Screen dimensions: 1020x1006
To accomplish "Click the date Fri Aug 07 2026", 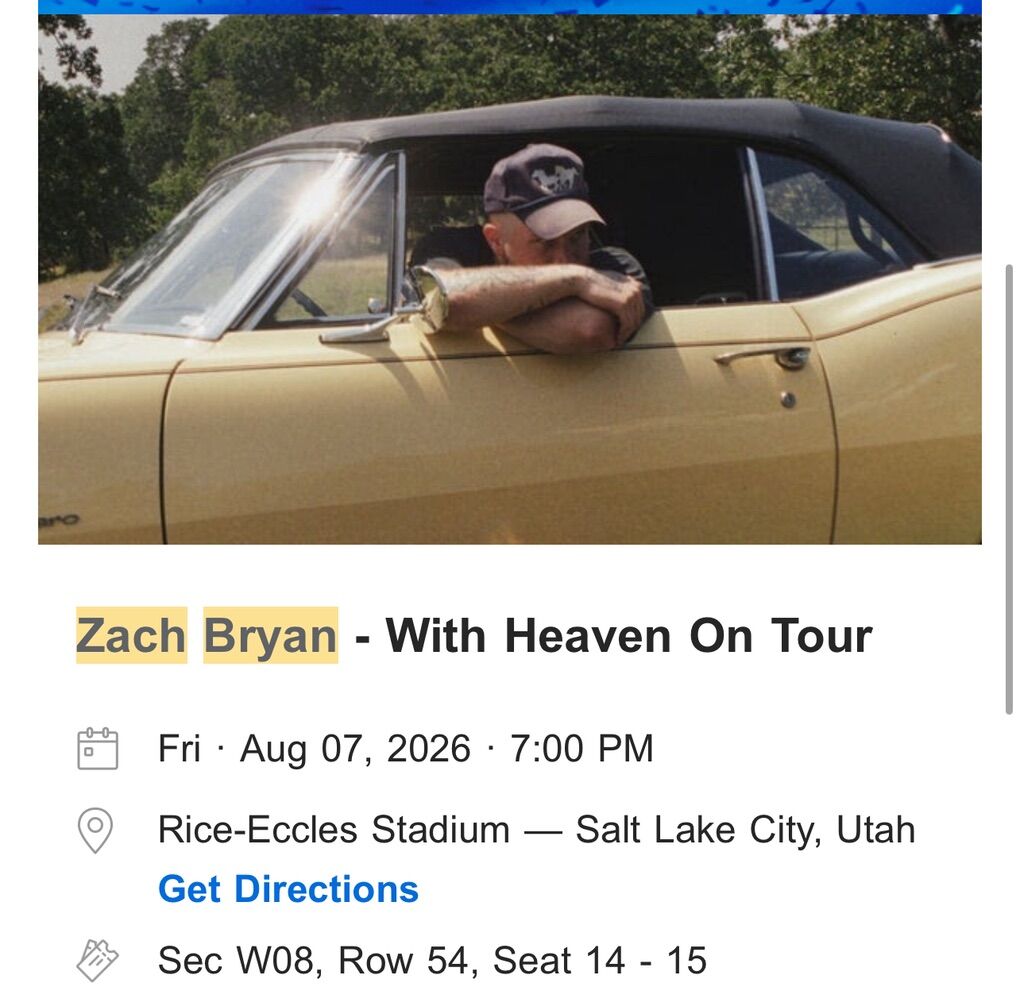I will tap(310, 748).
